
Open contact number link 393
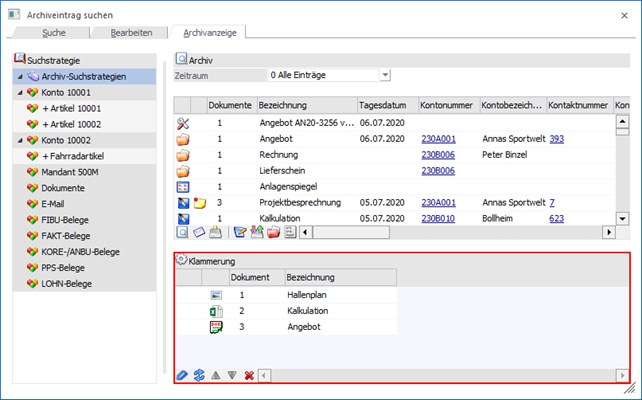pos(556,138)
